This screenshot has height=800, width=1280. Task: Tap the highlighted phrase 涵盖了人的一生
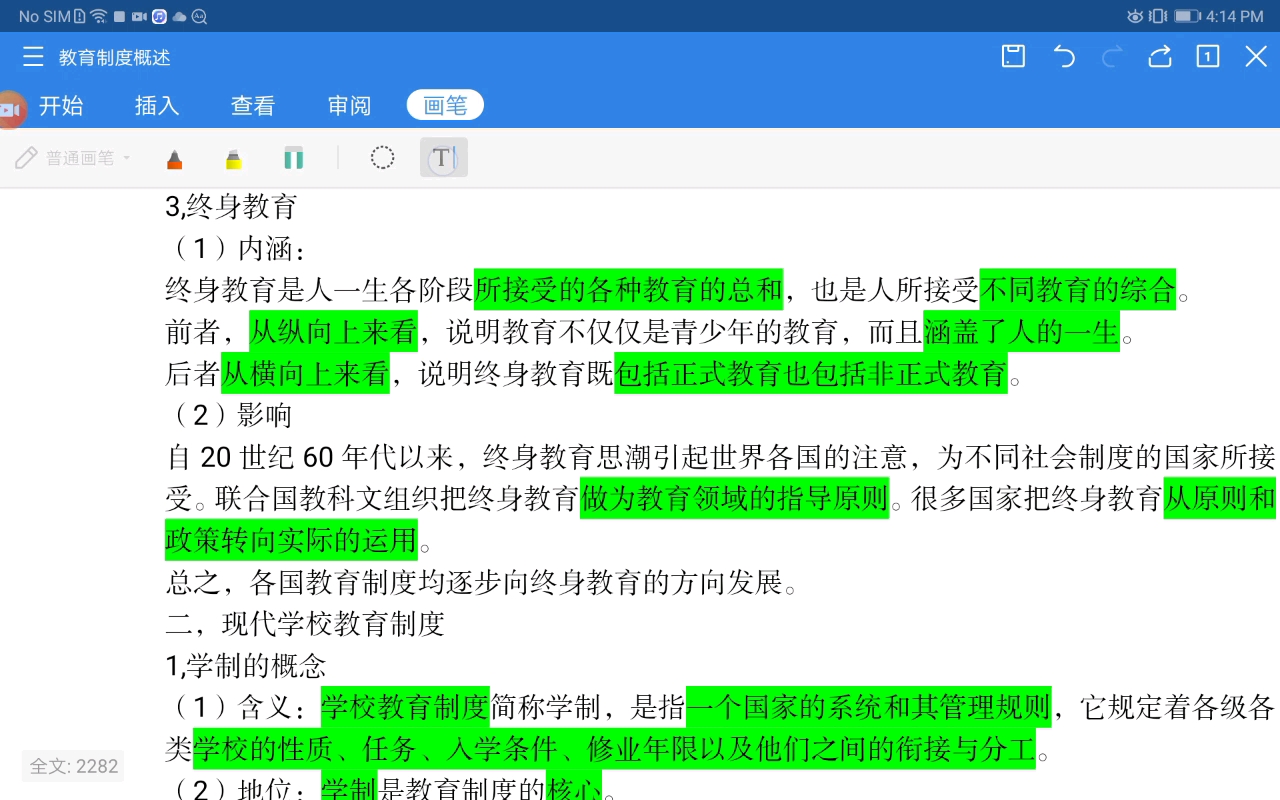(x=1021, y=332)
